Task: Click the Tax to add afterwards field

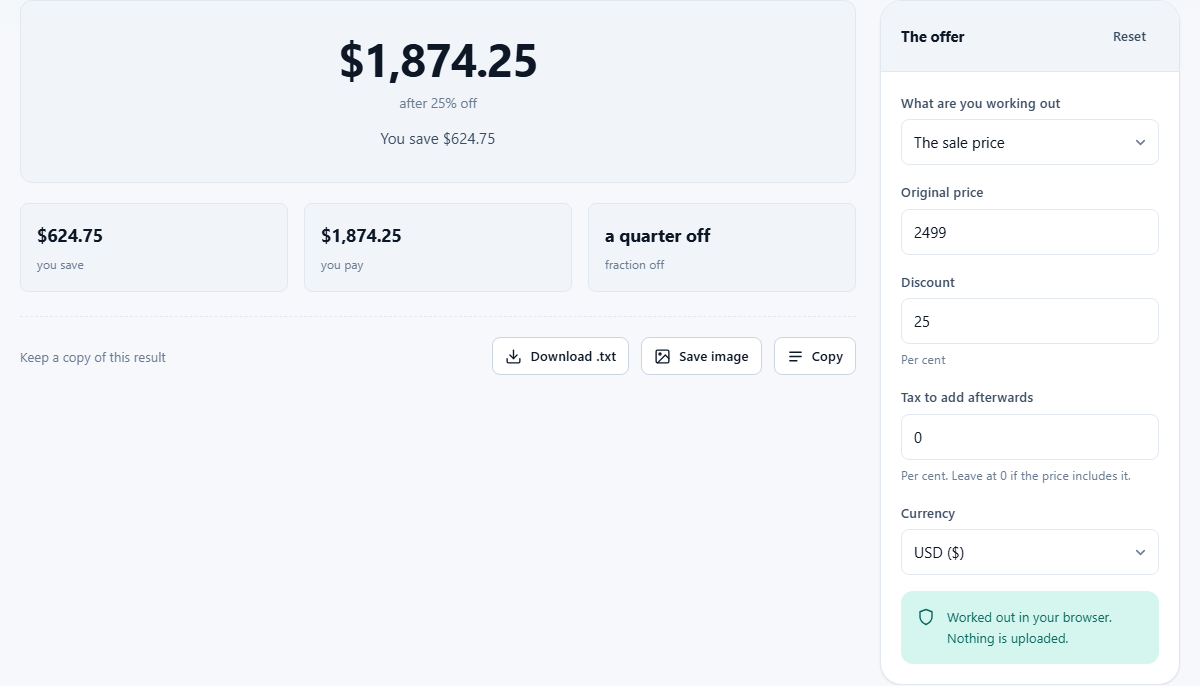Action: [x=1030, y=437]
